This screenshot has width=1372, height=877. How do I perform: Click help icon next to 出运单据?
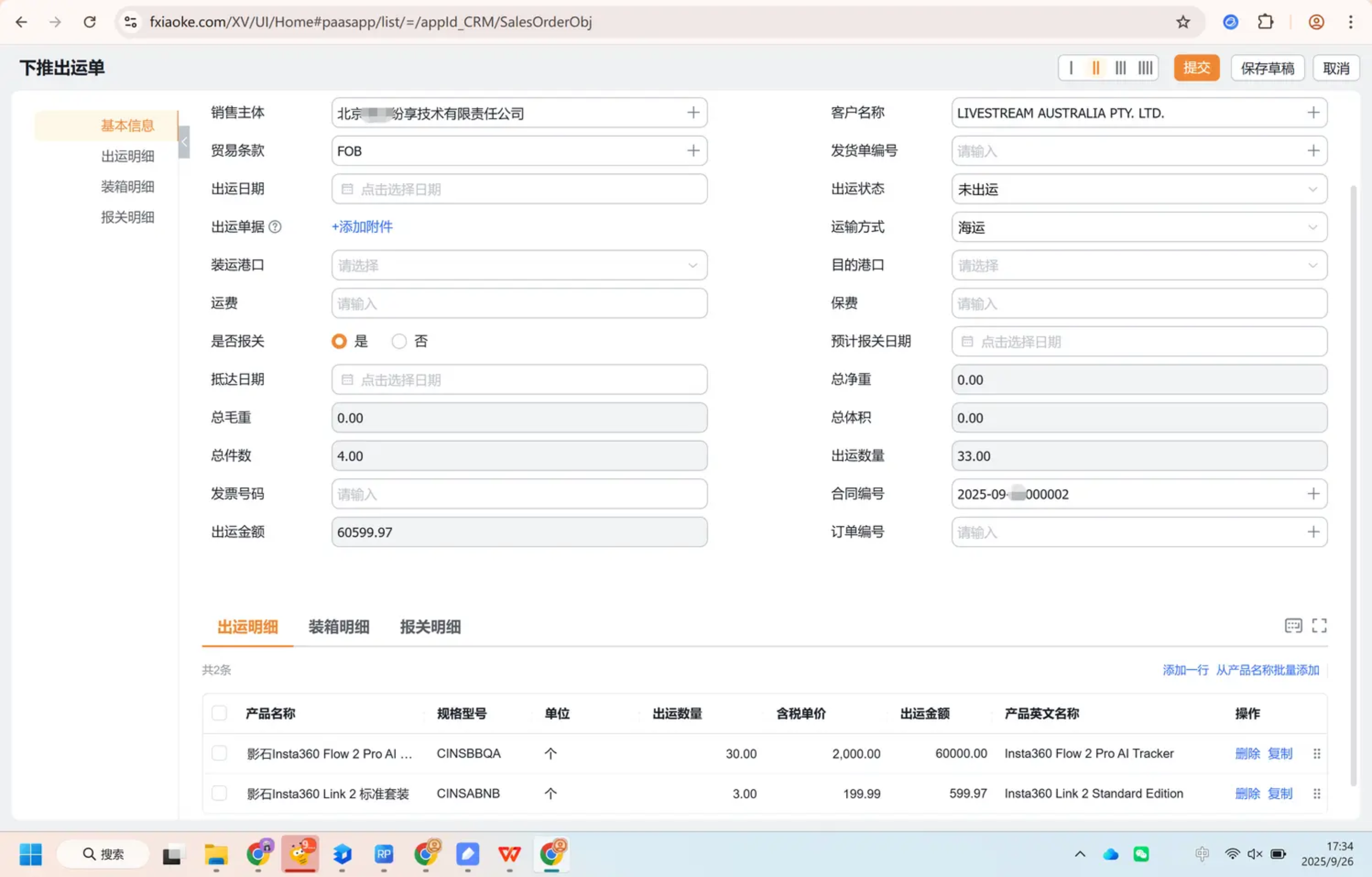(x=275, y=227)
